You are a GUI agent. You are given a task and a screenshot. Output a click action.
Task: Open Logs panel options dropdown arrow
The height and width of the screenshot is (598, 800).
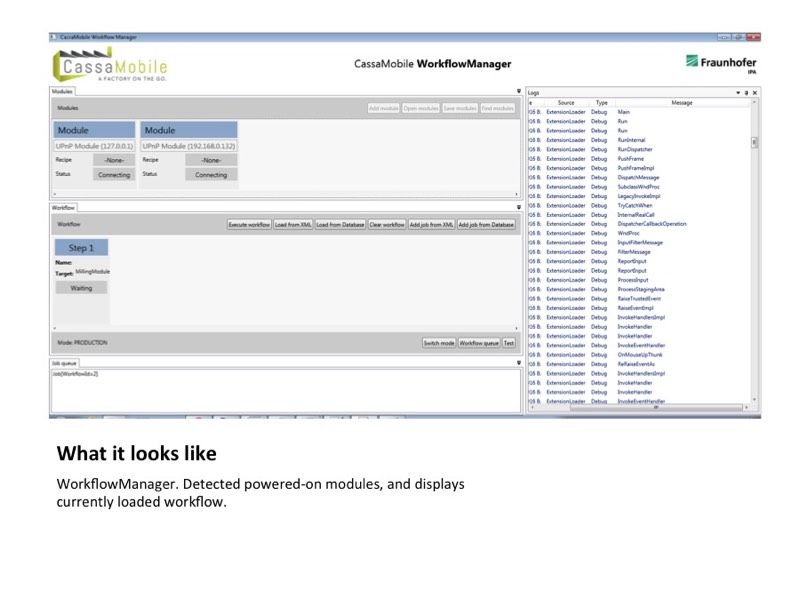(x=738, y=93)
